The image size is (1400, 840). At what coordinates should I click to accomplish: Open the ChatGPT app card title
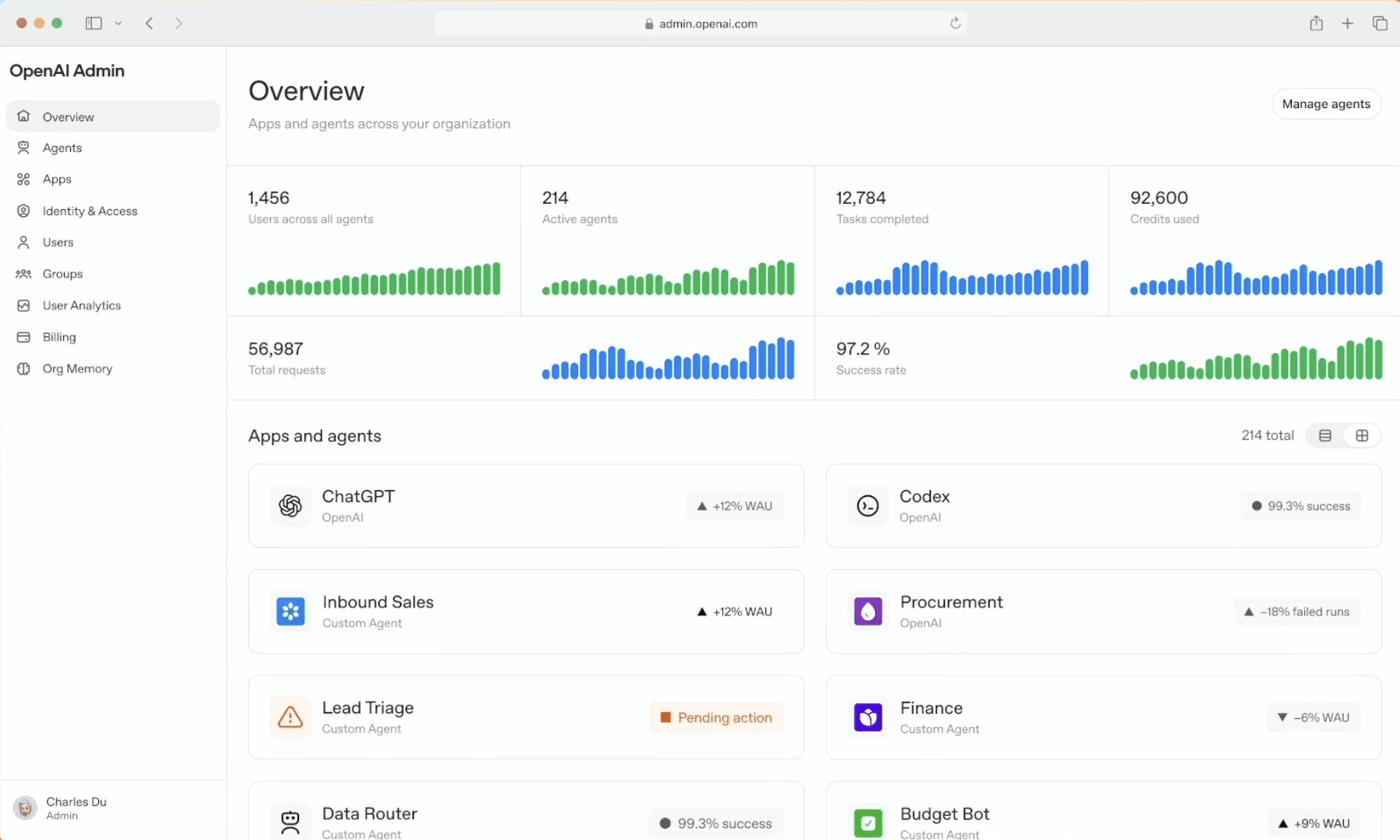click(358, 496)
